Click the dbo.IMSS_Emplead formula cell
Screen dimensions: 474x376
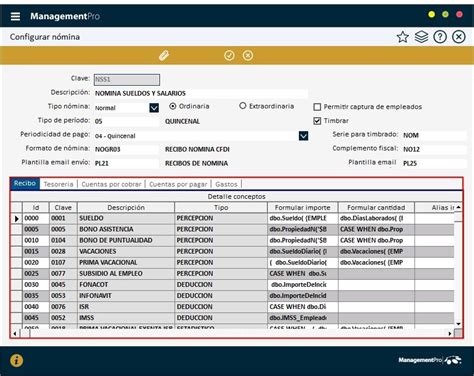coord(303,318)
